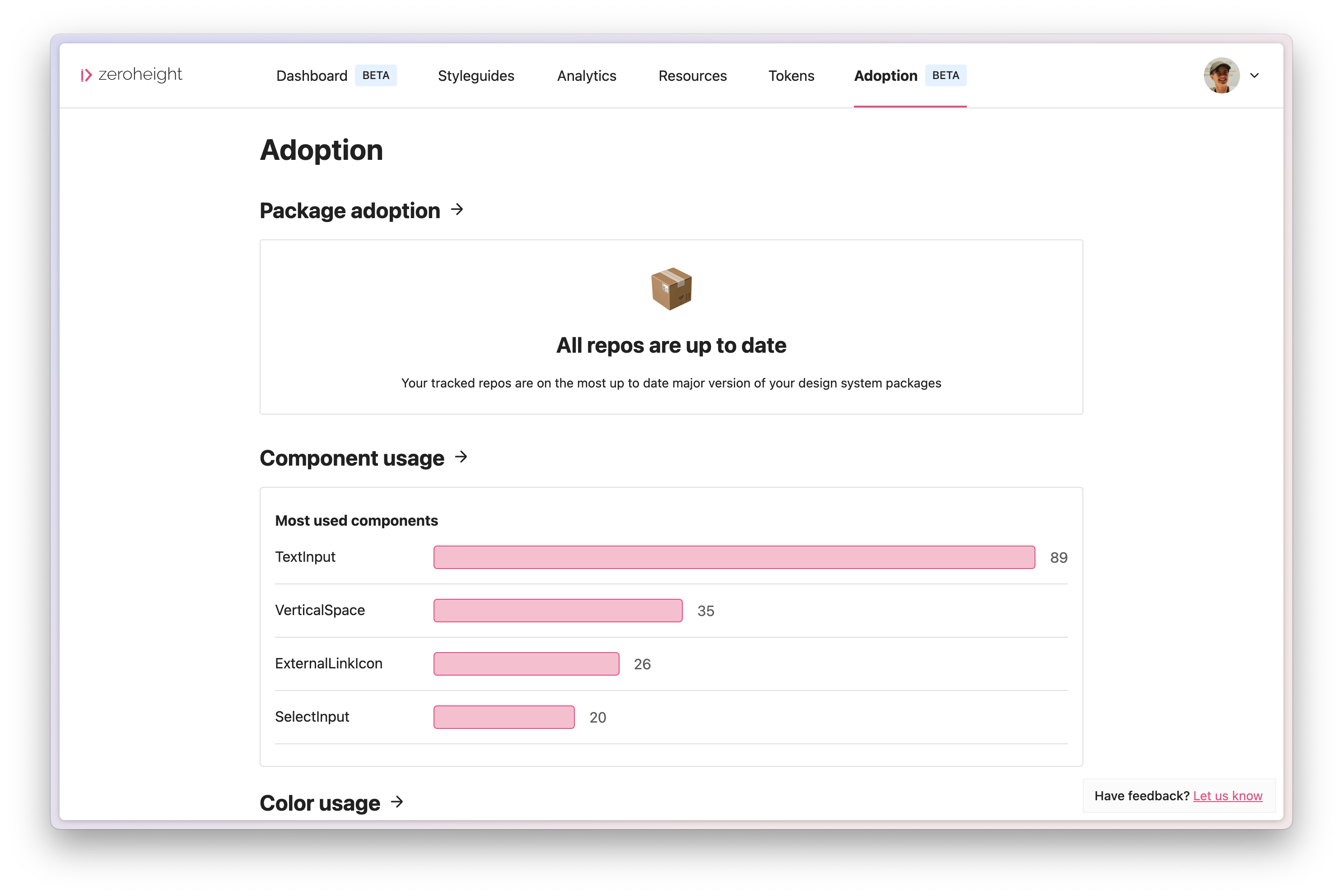Viewport: 1343px width, 896px height.
Task: Open the Analytics tab
Action: 587,75
